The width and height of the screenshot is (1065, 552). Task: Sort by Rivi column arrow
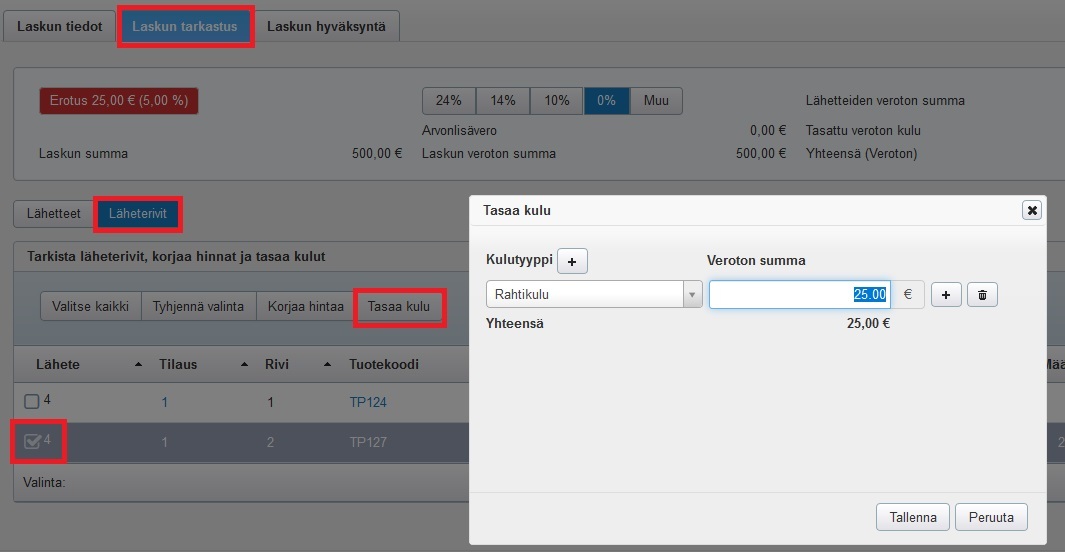pyautogui.click(x=325, y=364)
